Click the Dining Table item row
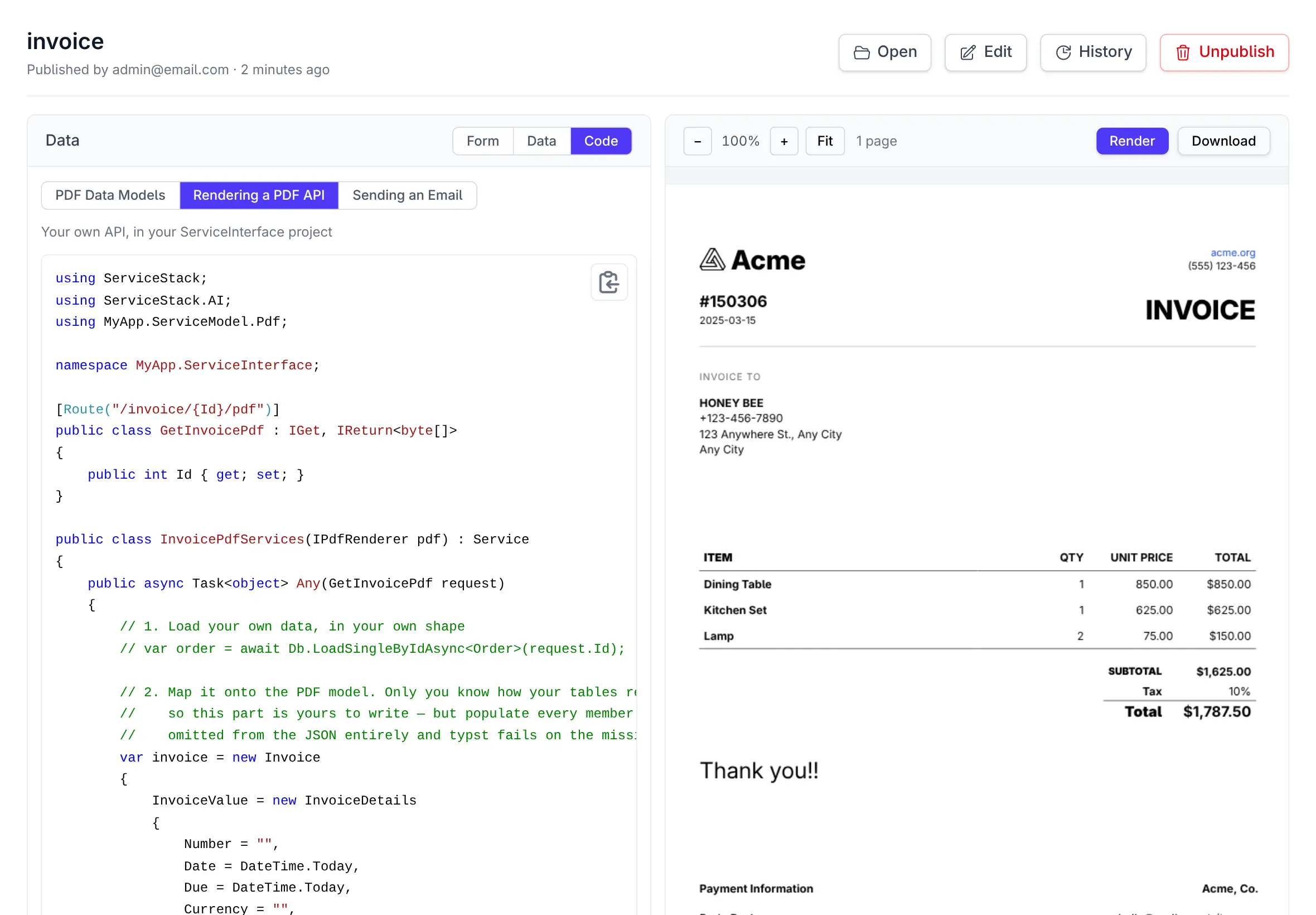This screenshot has height=915, width=1316. [977, 584]
